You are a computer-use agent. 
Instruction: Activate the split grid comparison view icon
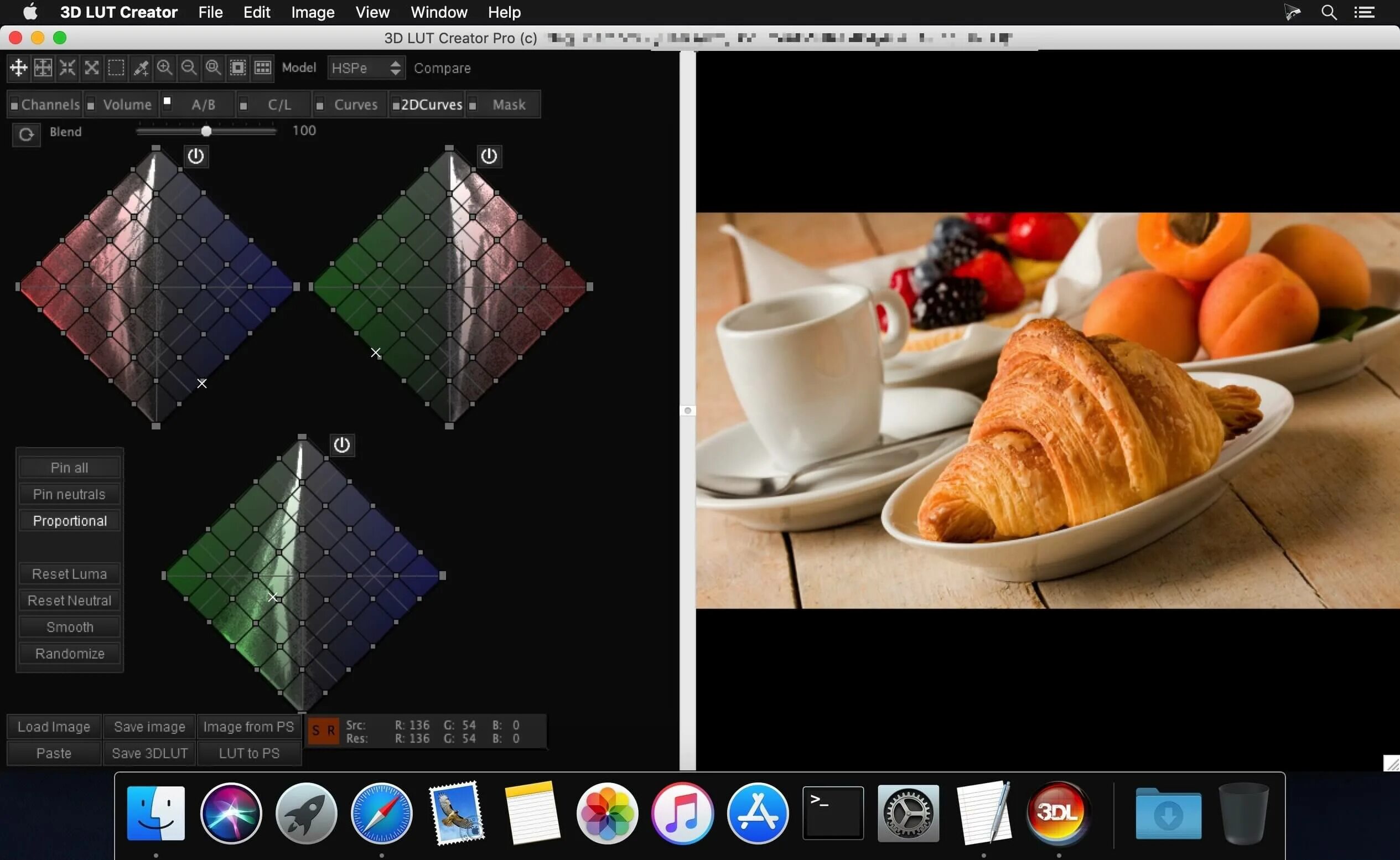tap(262, 67)
